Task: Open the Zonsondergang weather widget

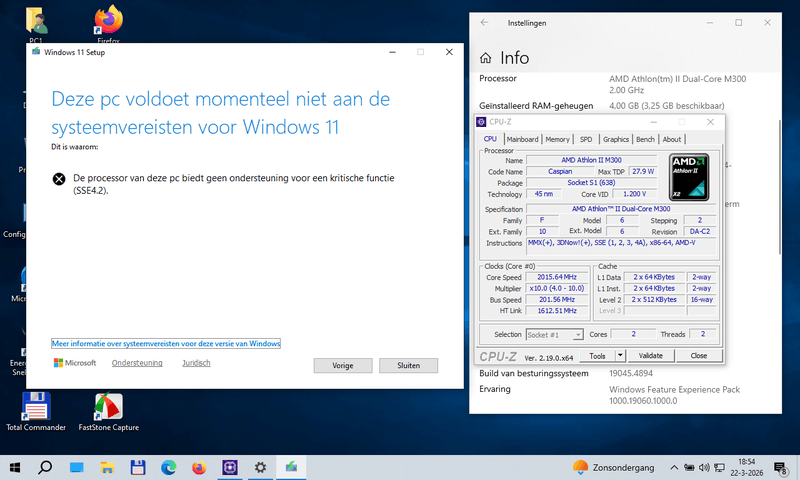Action: (613, 467)
